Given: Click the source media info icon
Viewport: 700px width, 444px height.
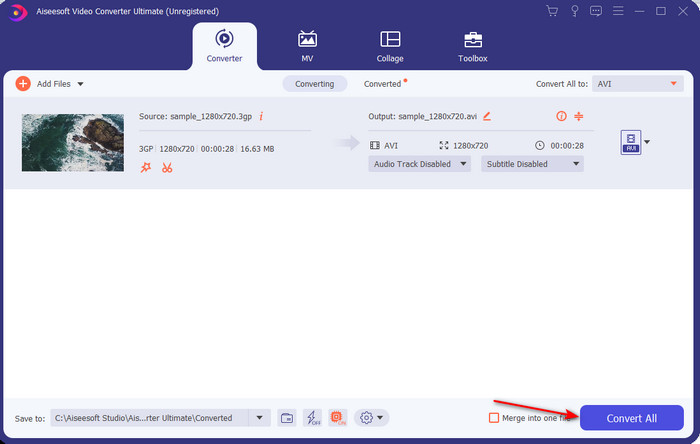Looking at the screenshot, I should (261, 116).
